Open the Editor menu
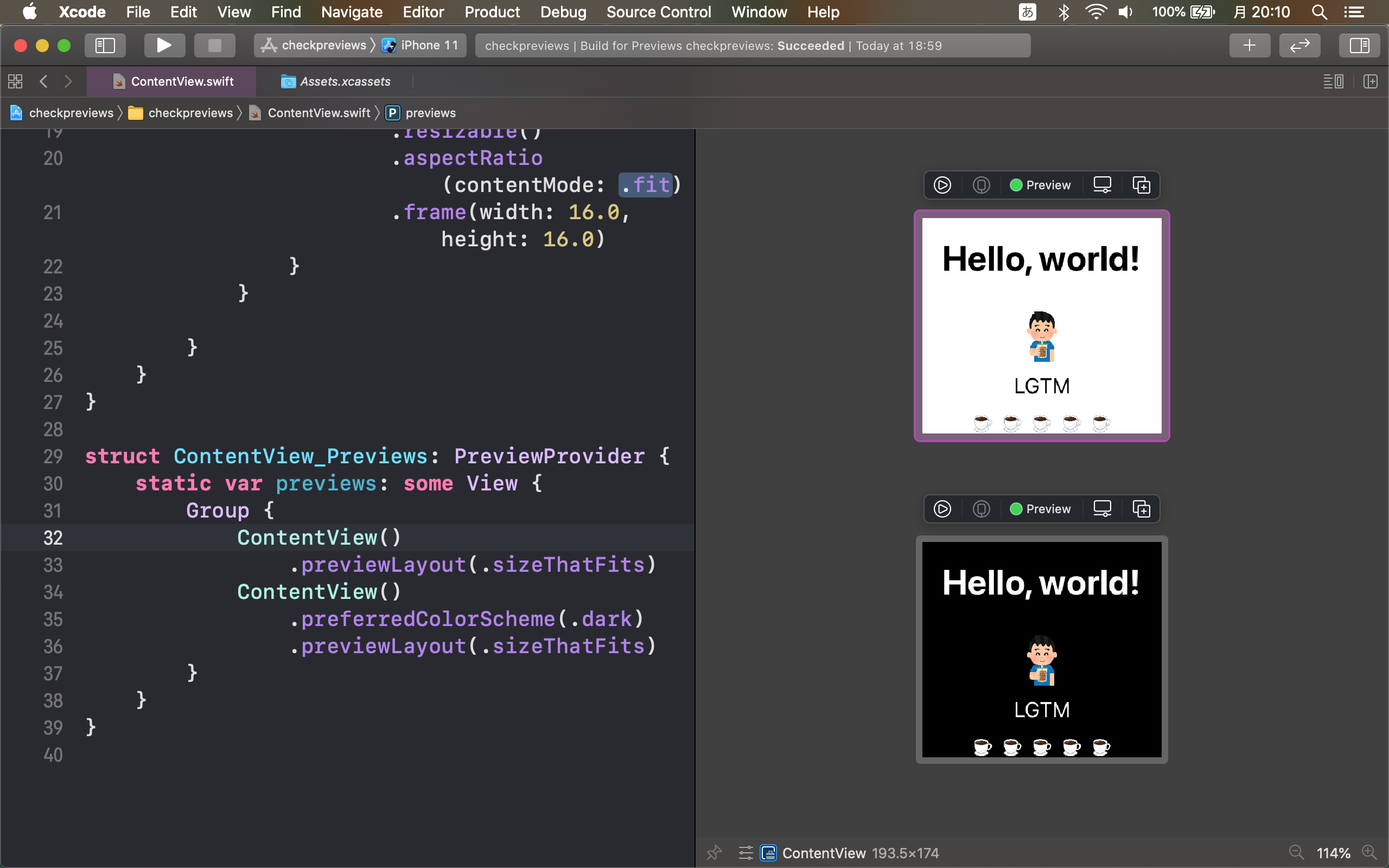Viewport: 1389px width, 868px height. tap(423, 12)
